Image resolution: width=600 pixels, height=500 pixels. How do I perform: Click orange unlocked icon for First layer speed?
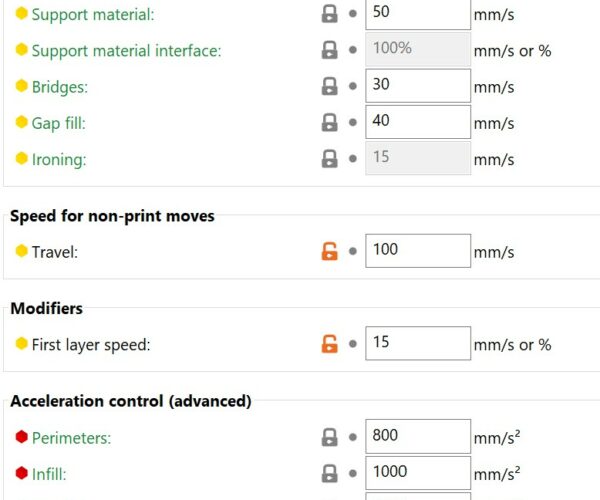pos(329,344)
